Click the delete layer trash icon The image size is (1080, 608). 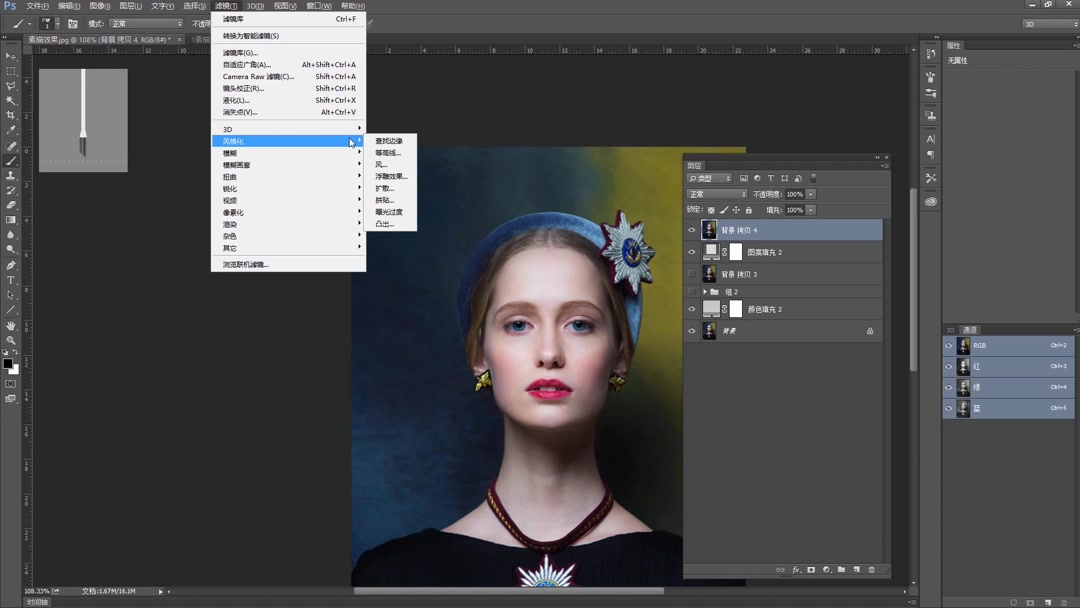click(x=871, y=570)
